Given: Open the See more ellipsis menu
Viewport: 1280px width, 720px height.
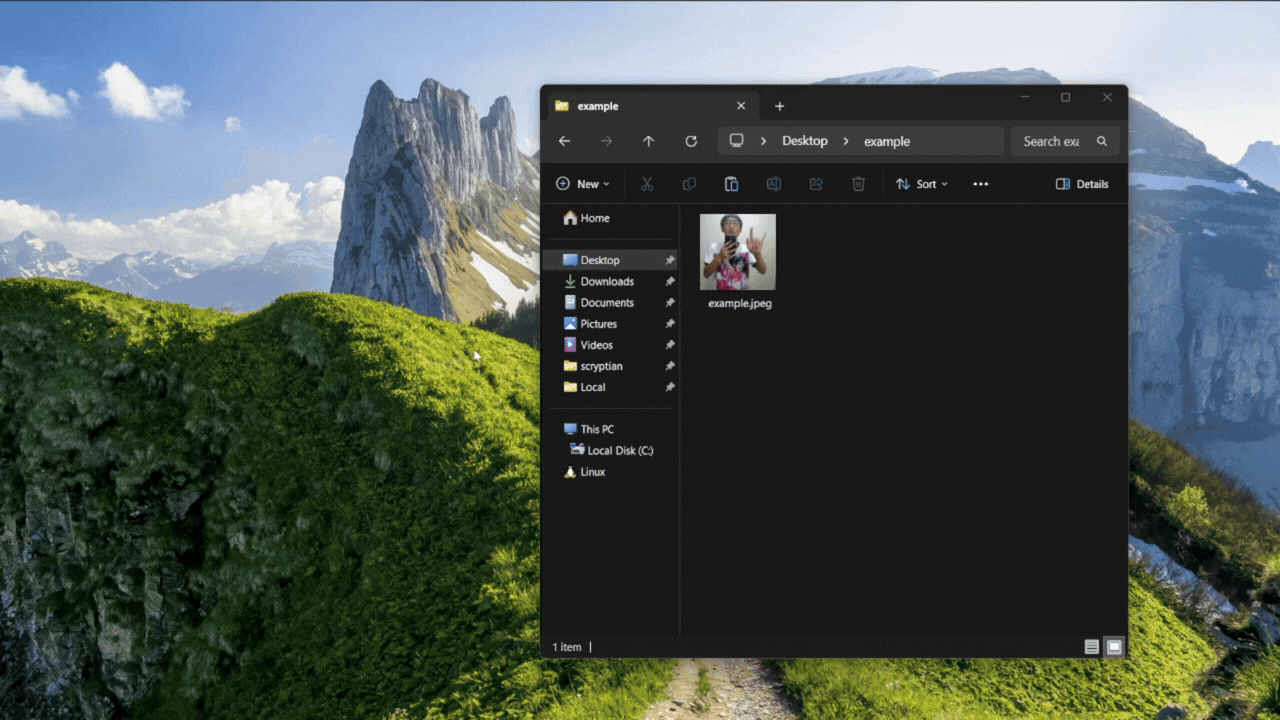Looking at the screenshot, I should click(x=981, y=184).
